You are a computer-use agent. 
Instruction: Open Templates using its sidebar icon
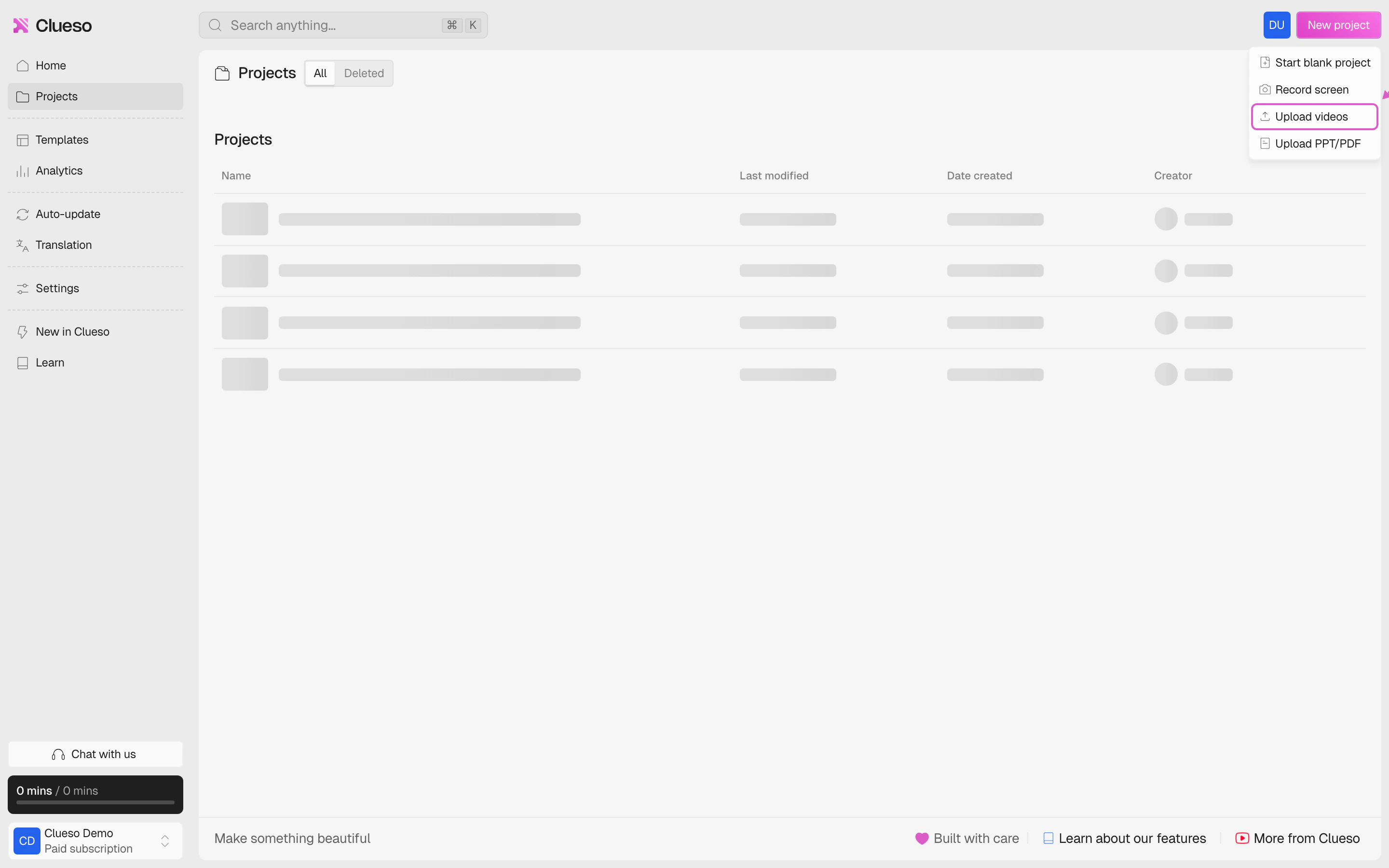tap(22, 139)
